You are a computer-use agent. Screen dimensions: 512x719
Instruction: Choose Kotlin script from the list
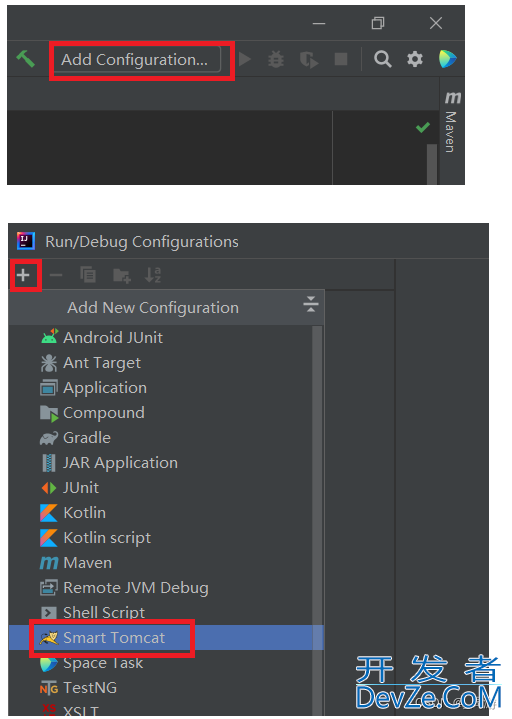tap(166, 538)
